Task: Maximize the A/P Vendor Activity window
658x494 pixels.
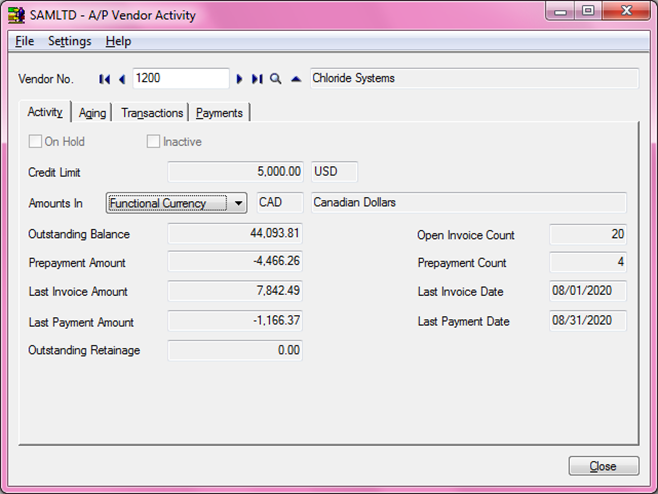Action: [589, 11]
